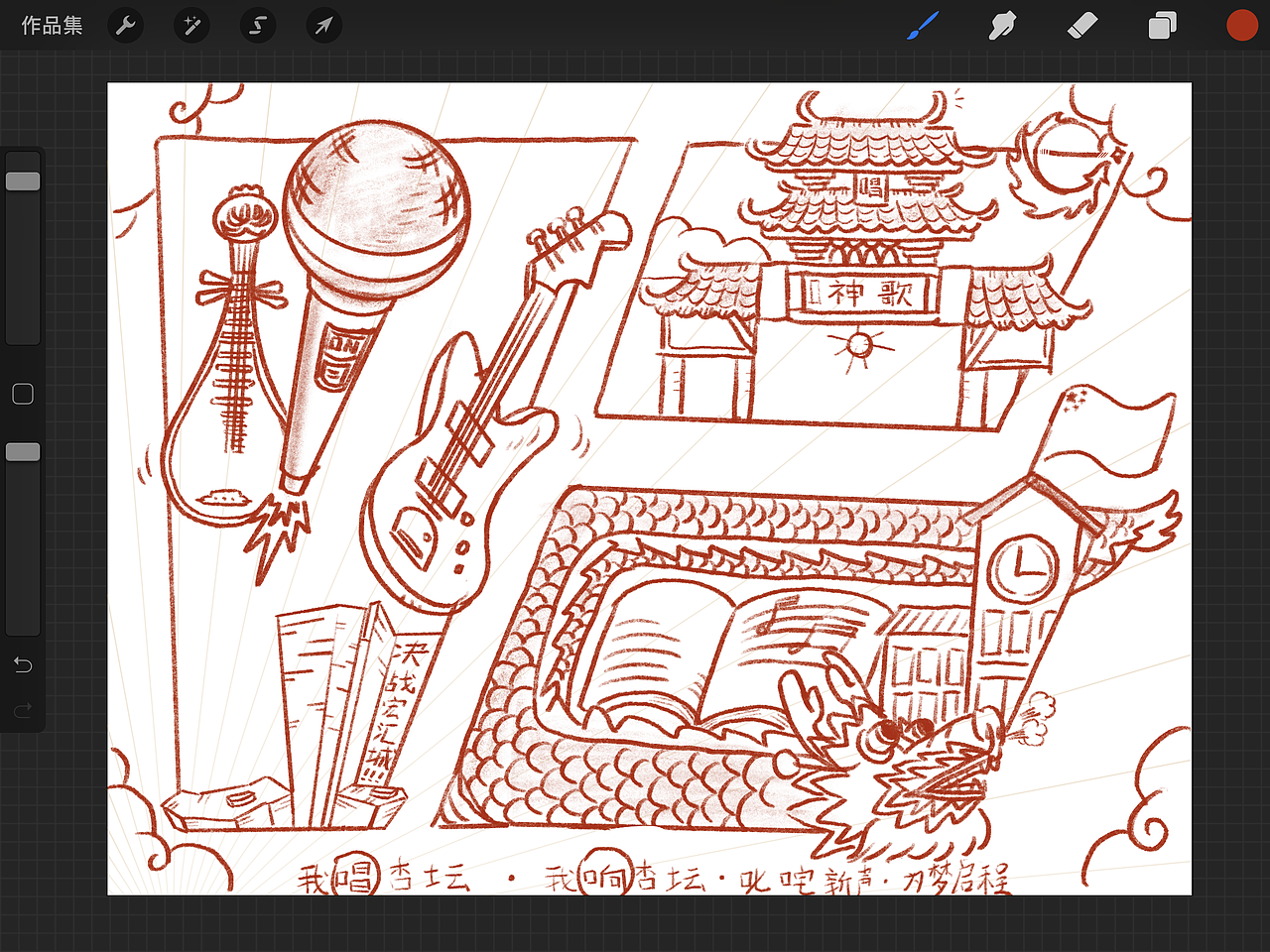Select the Brush tool

(x=923, y=26)
